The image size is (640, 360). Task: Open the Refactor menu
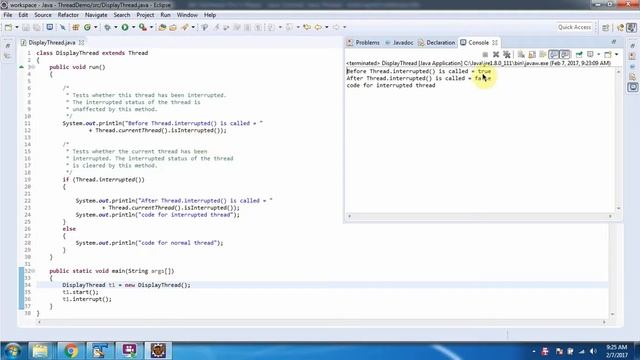click(68, 15)
